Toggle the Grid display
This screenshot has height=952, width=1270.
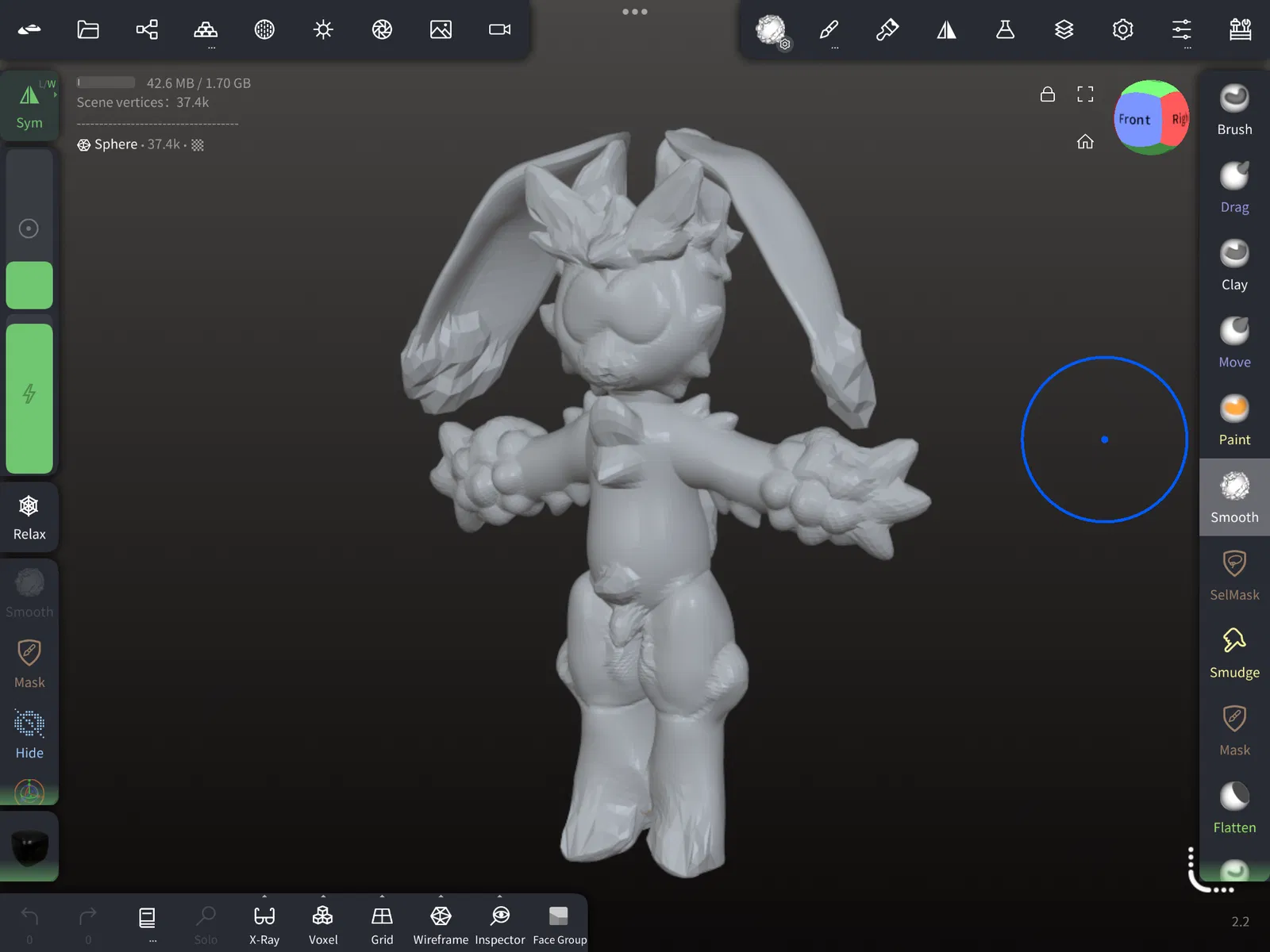pos(382,925)
